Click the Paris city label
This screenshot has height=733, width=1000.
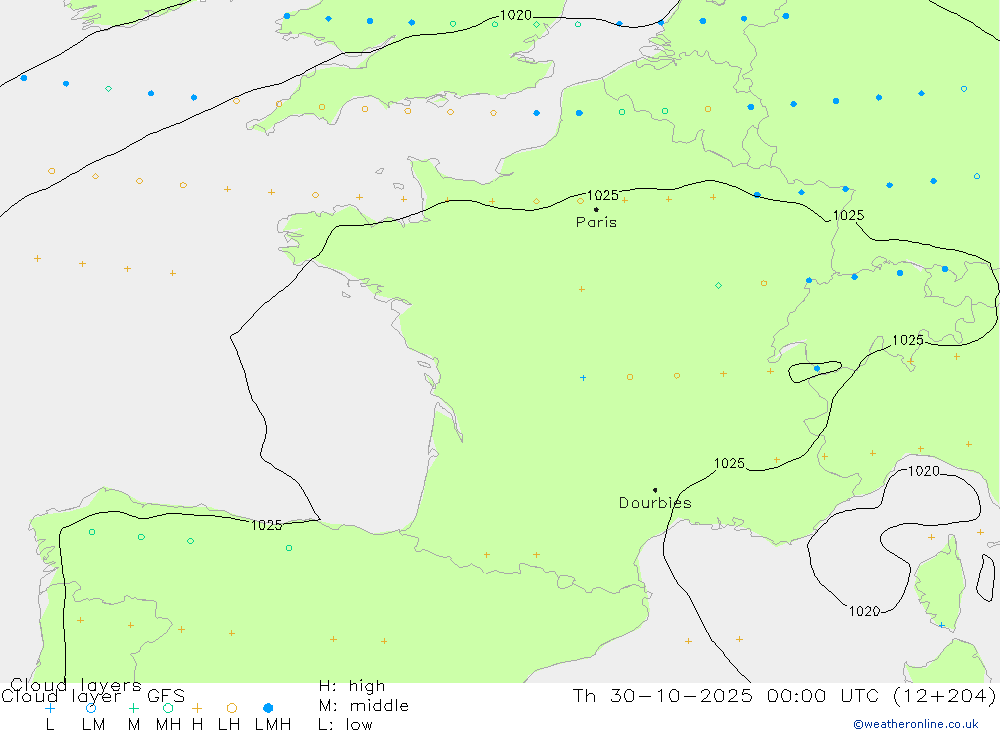(x=596, y=222)
